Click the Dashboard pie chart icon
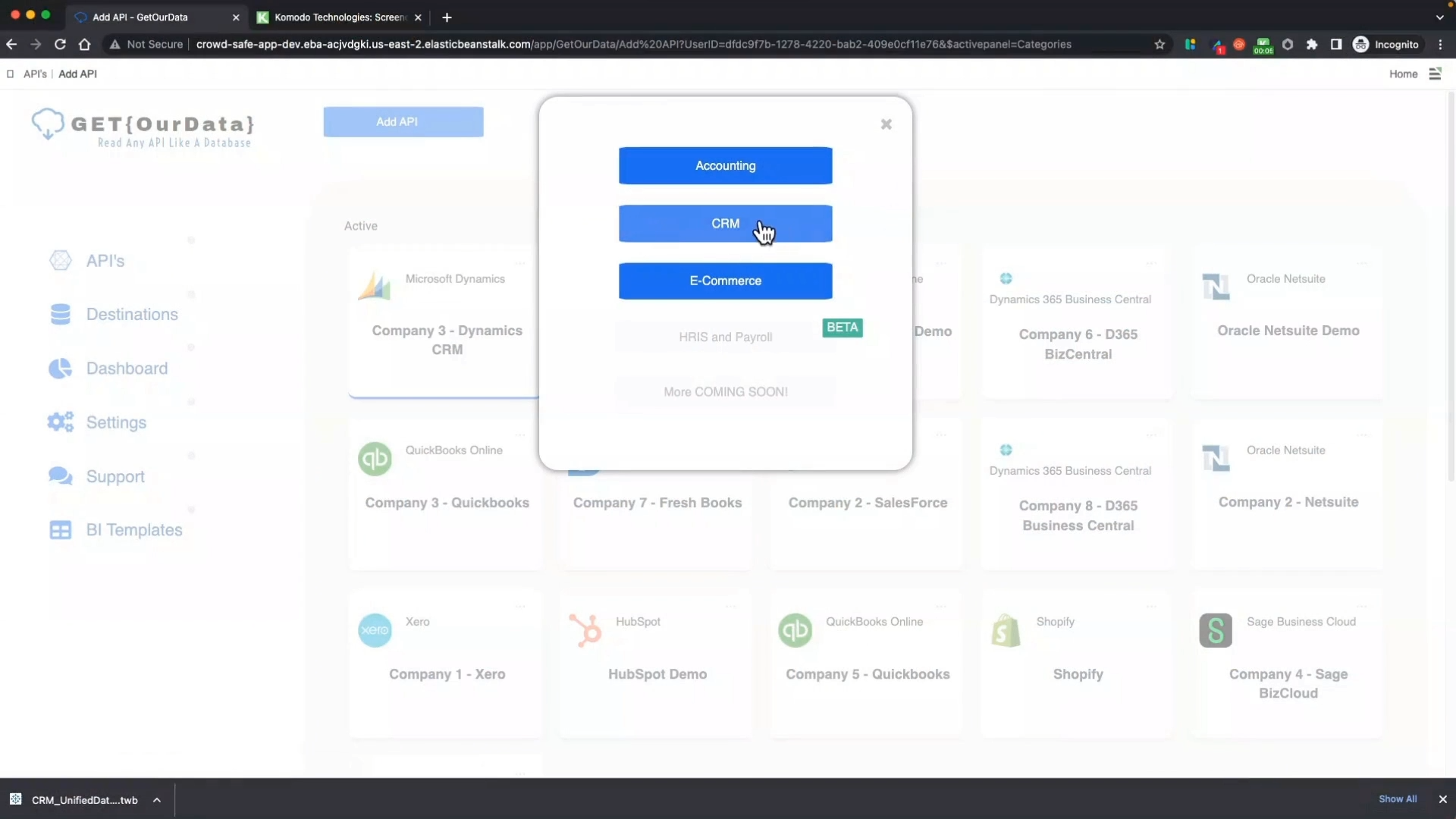The image size is (1456, 819). click(61, 369)
